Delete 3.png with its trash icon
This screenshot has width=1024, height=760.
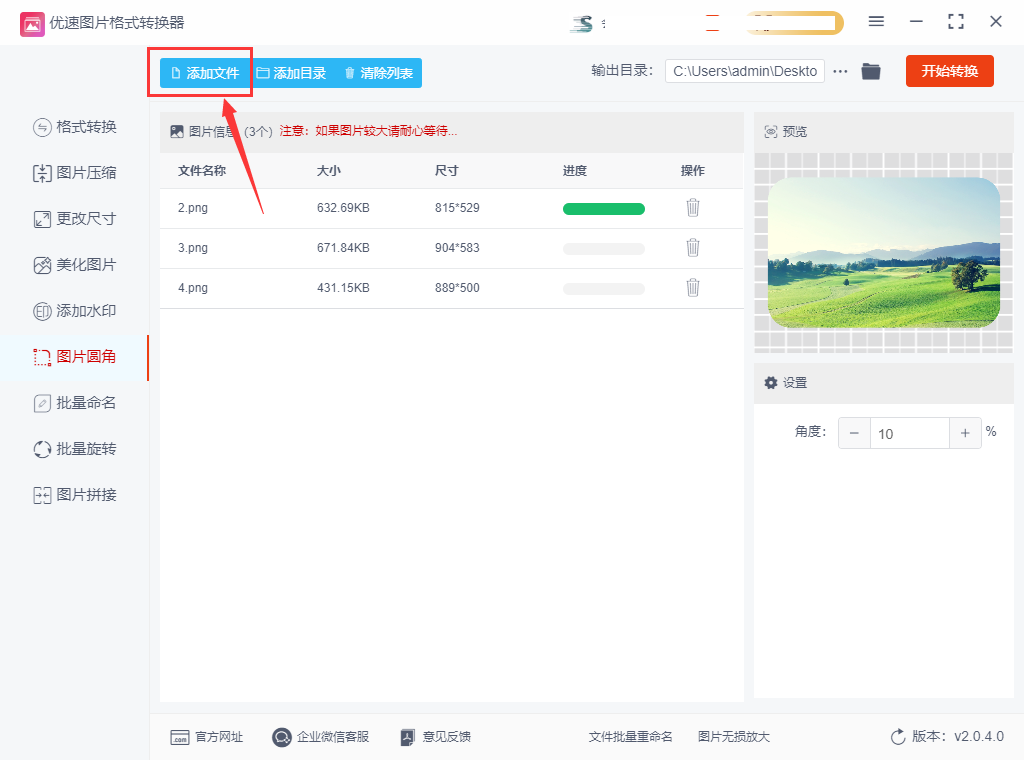point(693,247)
